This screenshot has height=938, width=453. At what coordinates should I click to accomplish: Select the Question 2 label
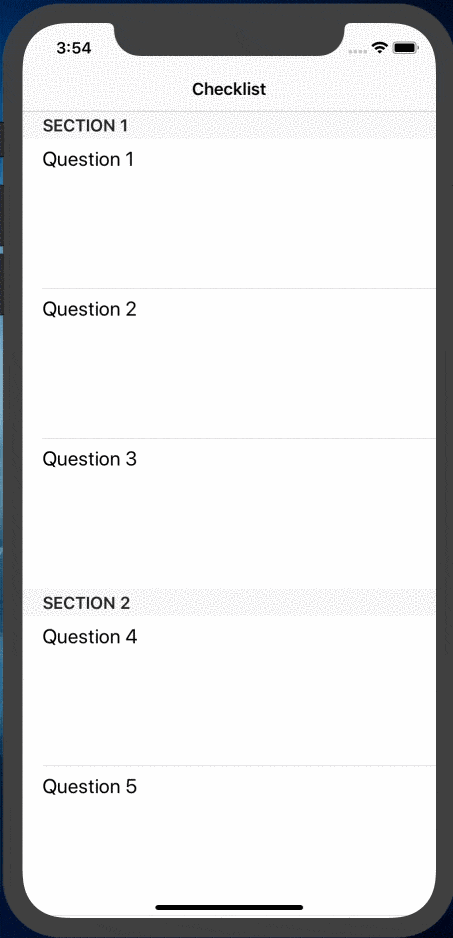pos(89,309)
